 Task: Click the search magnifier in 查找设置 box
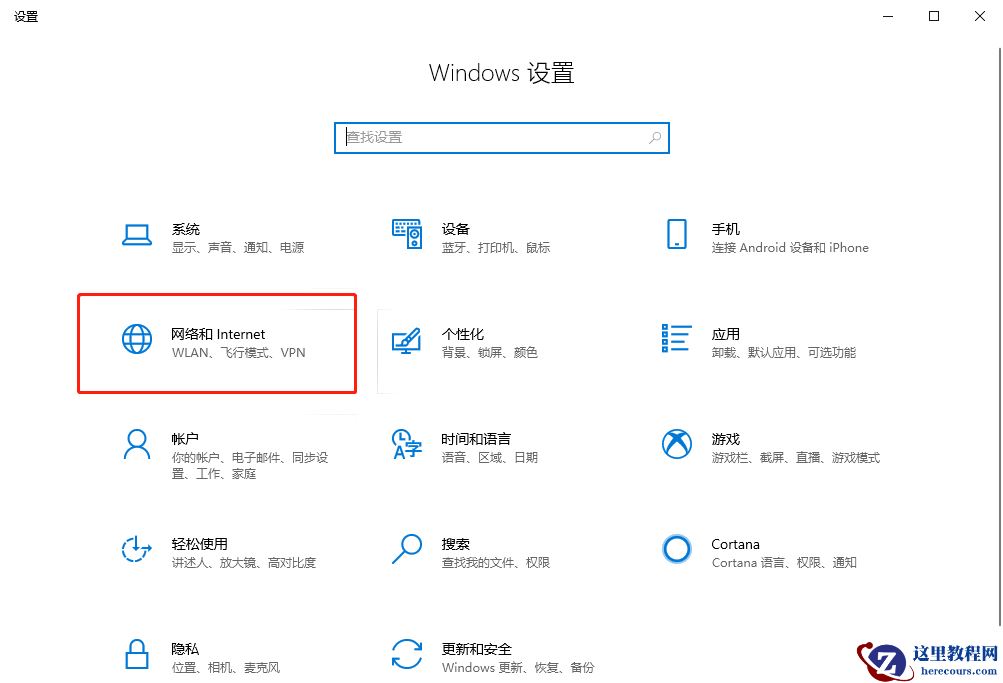click(655, 137)
